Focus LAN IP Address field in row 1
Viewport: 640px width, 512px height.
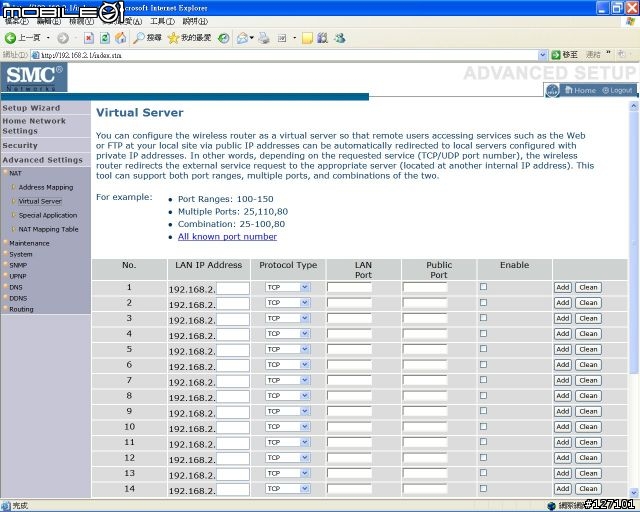(x=232, y=288)
